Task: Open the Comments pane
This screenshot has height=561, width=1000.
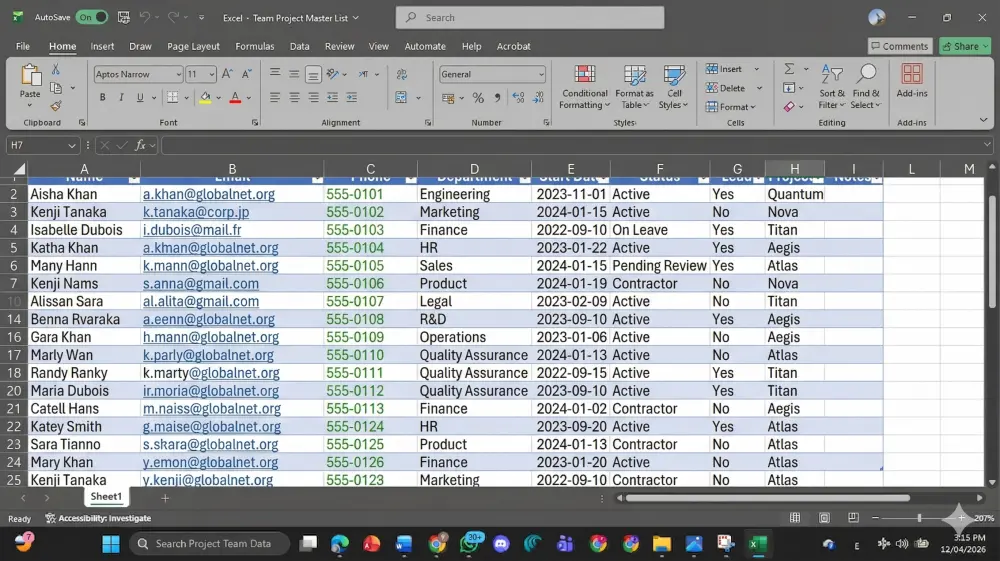Action: click(x=899, y=46)
